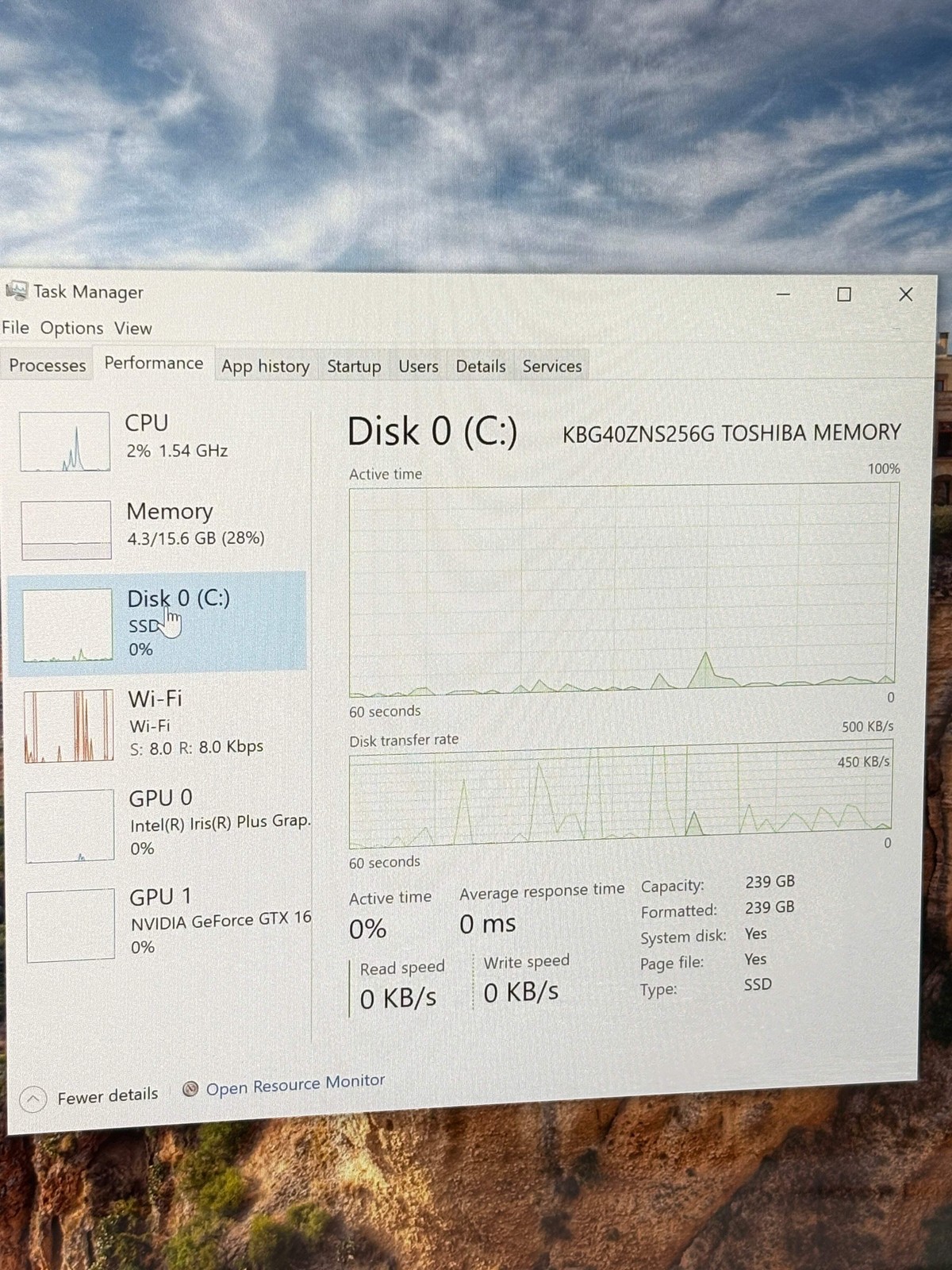The image size is (952, 1270).
Task: Click the Fewer details chevron icon
Action: [33, 1099]
